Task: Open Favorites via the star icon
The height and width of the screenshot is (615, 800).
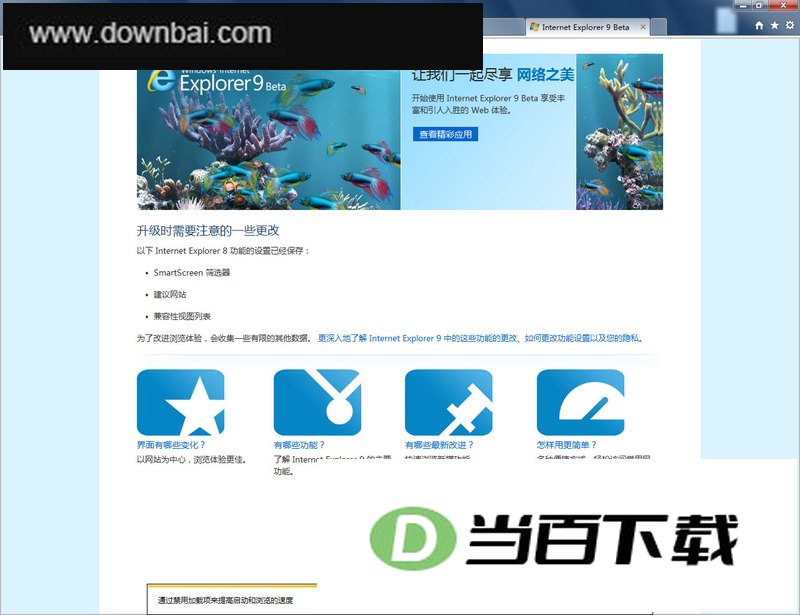Action: [774, 26]
